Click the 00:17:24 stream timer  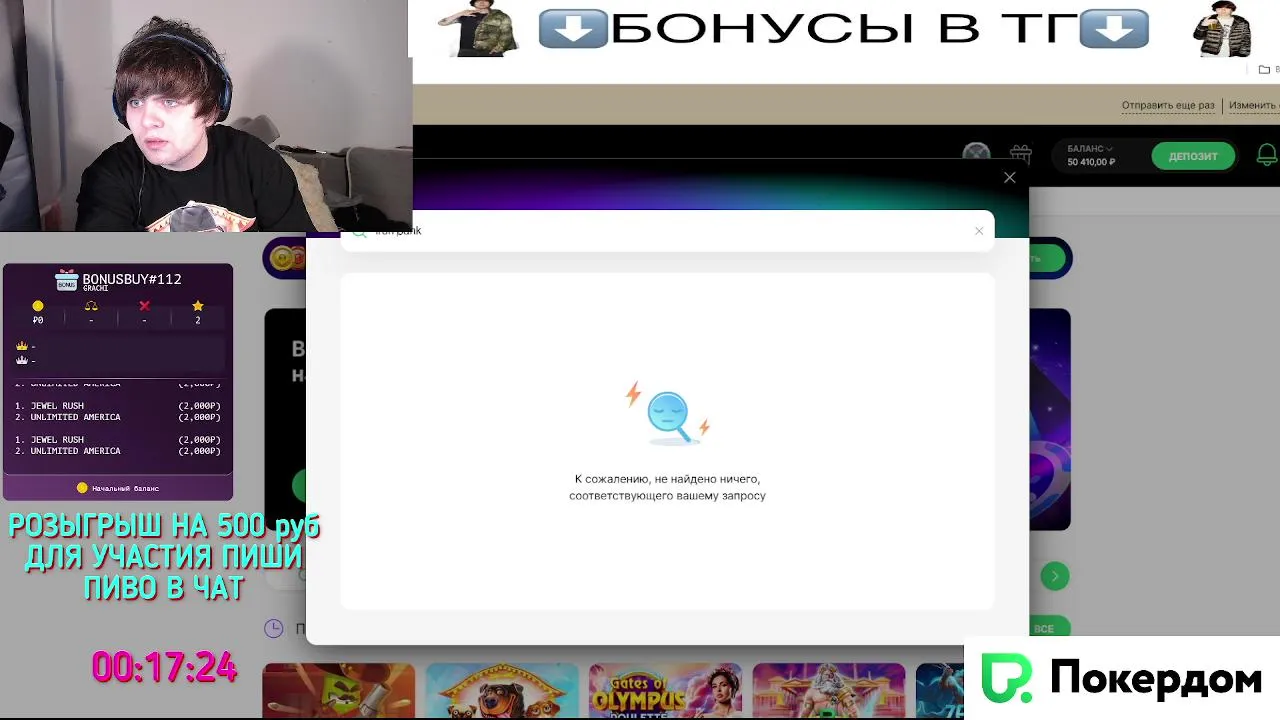pyautogui.click(x=164, y=667)
